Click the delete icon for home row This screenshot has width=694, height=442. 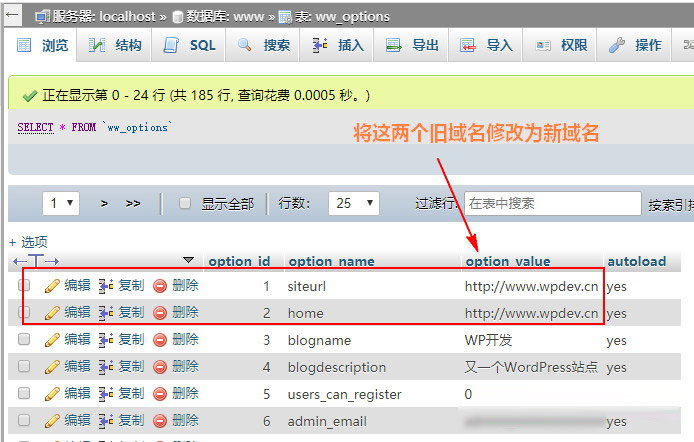click(160, 313)
